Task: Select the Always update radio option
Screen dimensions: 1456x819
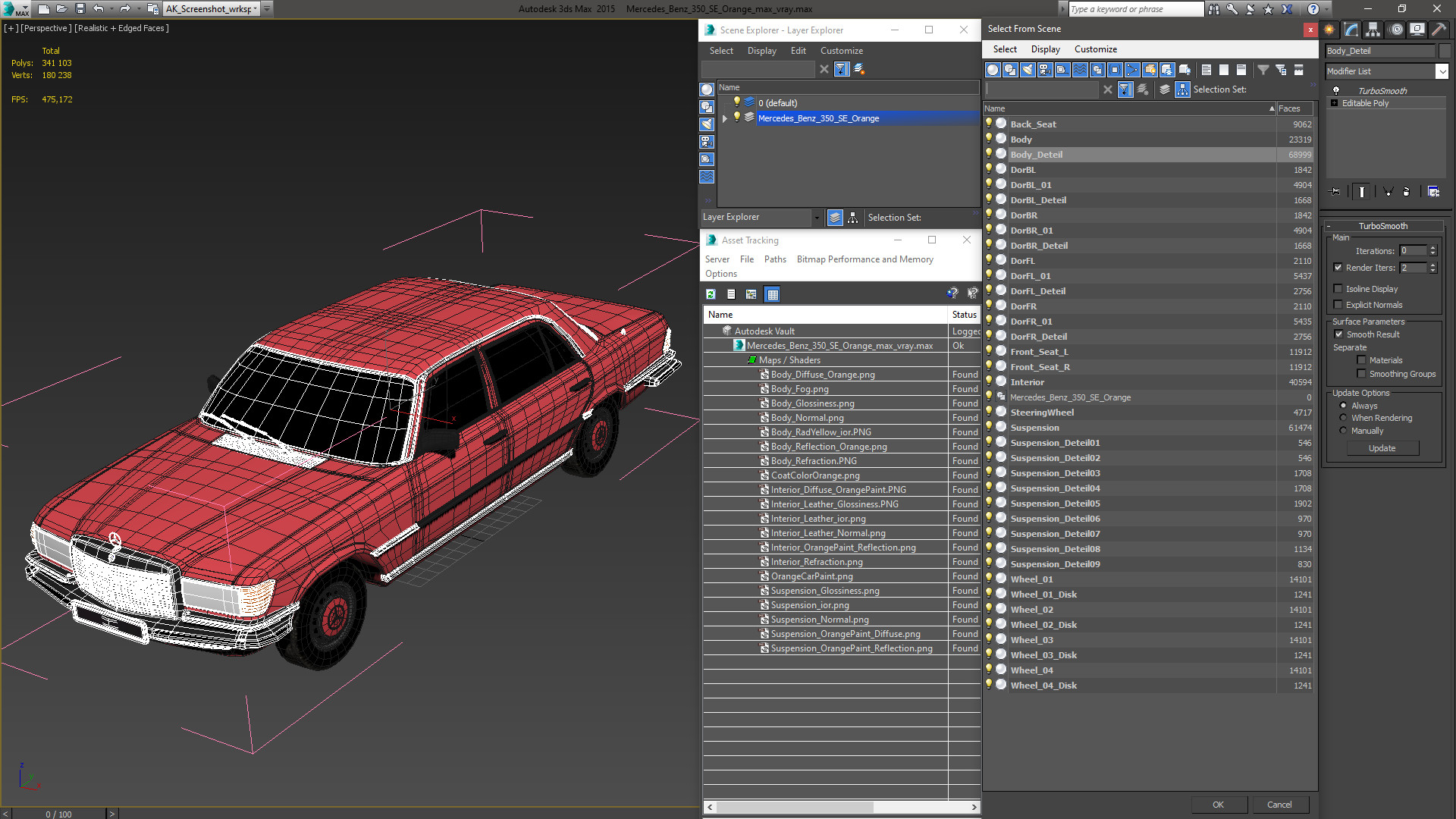Action: pyautogui.click(x=1343, y=406)
